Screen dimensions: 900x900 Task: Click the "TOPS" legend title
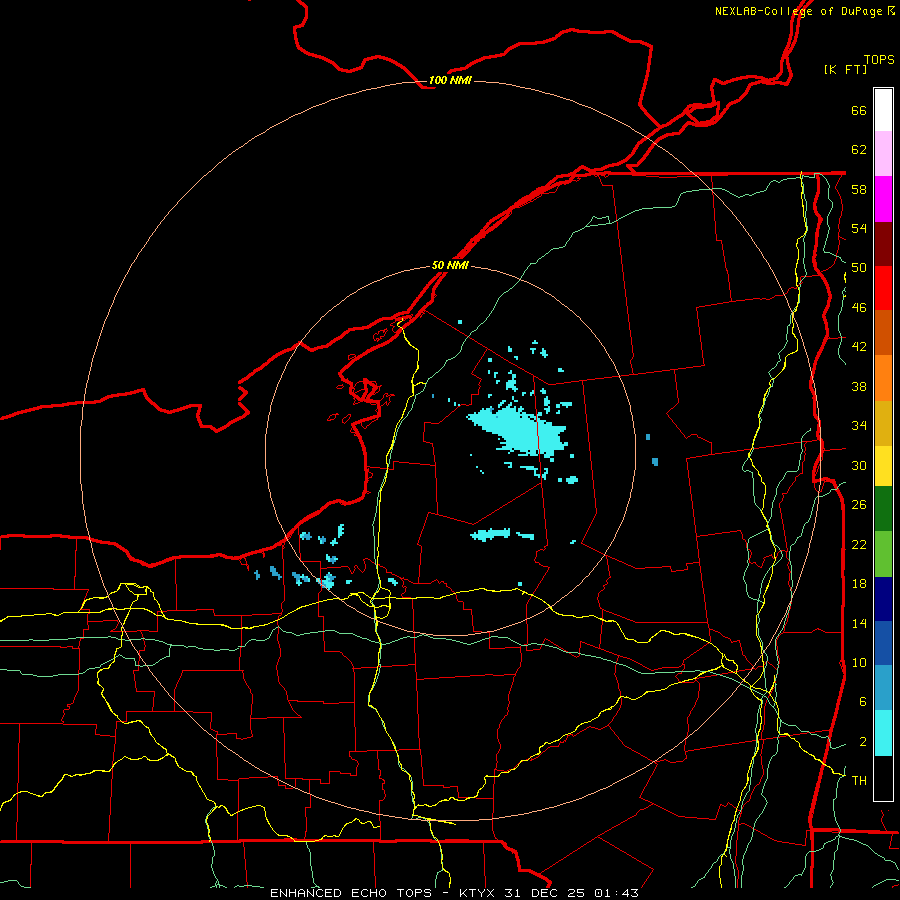(x=879, y=60)
